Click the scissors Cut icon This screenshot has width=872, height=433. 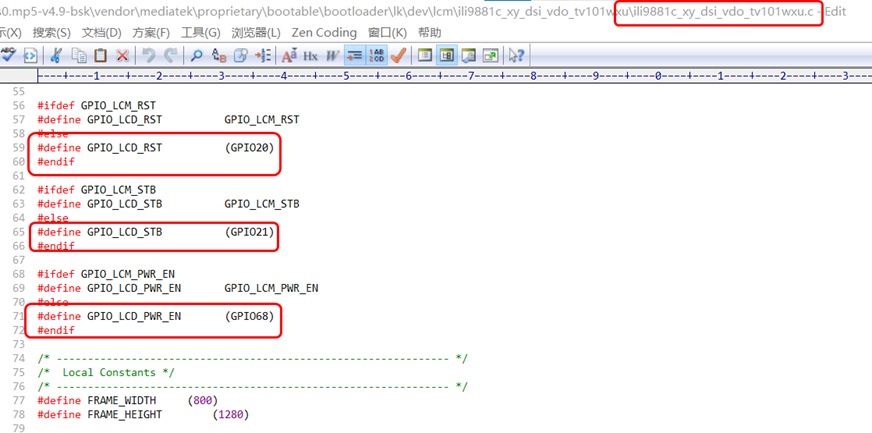[x=56, y=55]
